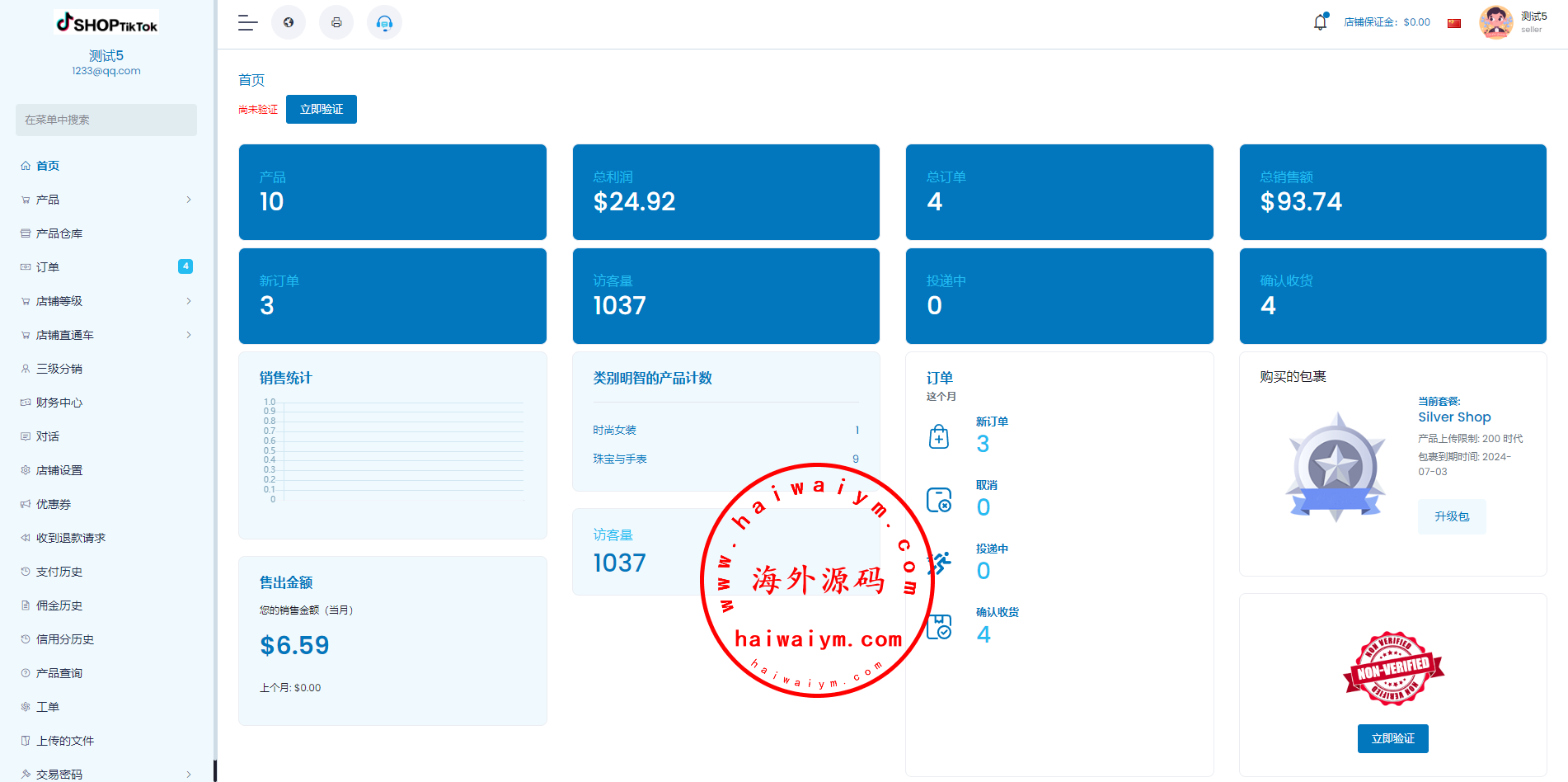1568x782 pixels.
Task: Click the sidebar menu search field
Action: coord(106,120)
